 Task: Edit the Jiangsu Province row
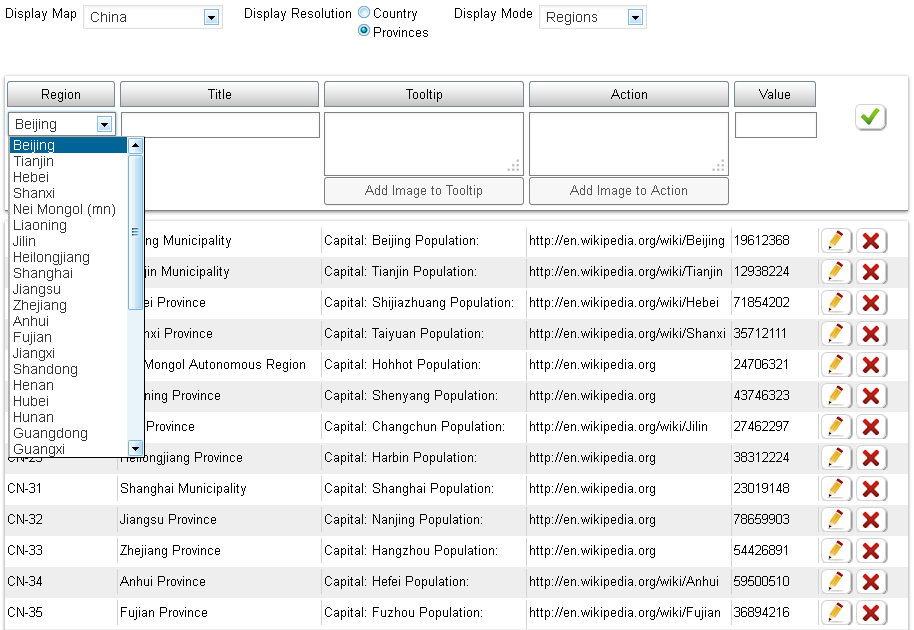click(836, 519)
